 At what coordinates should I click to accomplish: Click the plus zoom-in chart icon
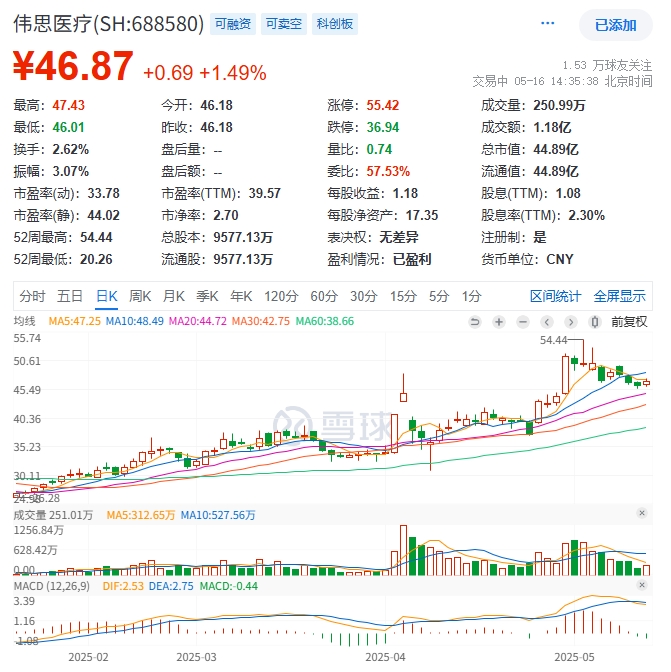click(x=499, y=321)
